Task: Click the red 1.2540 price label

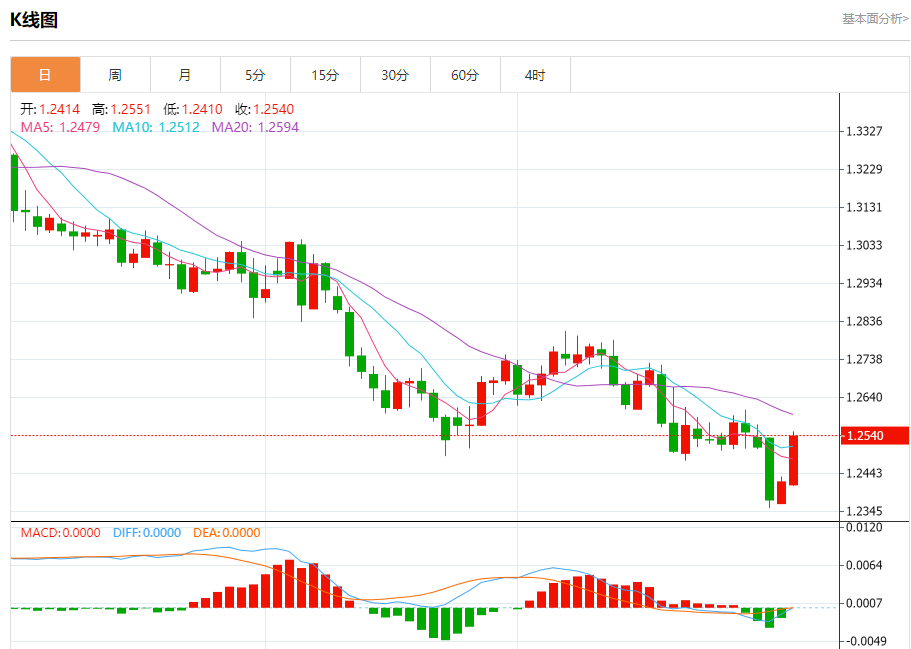Action: click(874, 436)
